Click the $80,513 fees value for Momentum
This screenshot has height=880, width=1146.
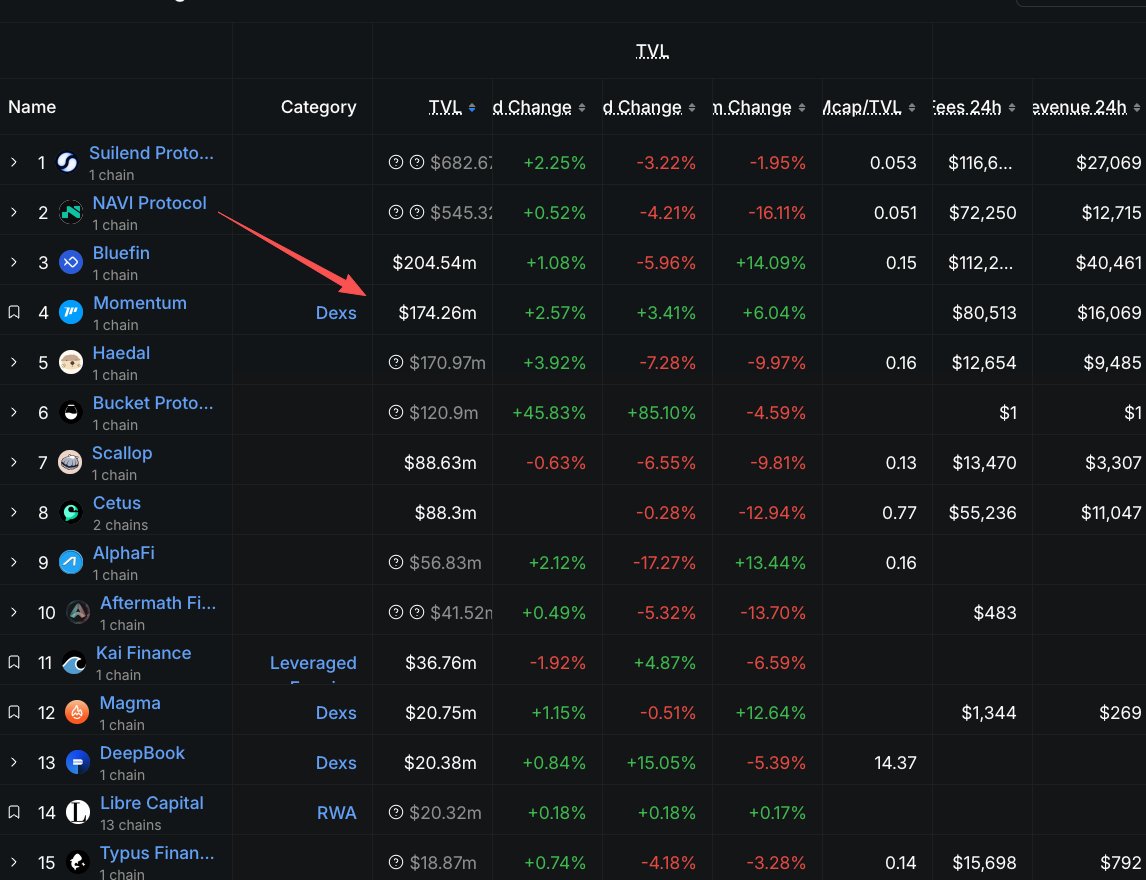pyautogui.click(x=984, y=313)
